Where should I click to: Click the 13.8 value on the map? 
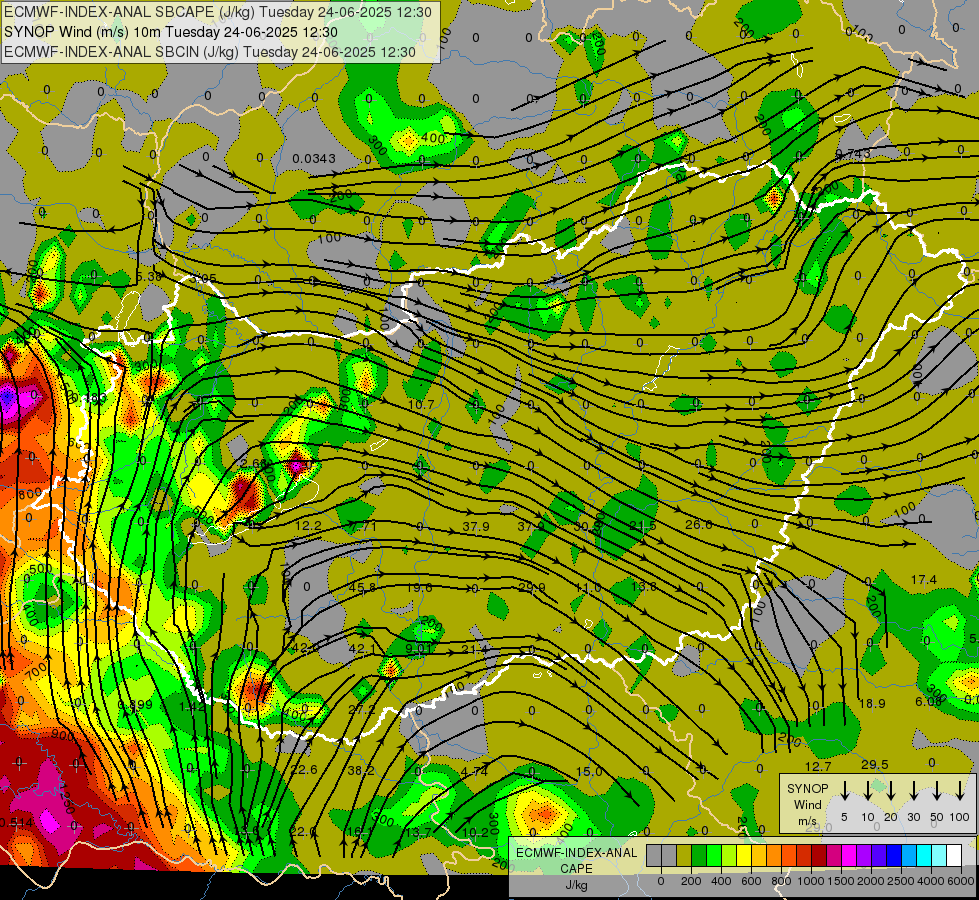643,586
